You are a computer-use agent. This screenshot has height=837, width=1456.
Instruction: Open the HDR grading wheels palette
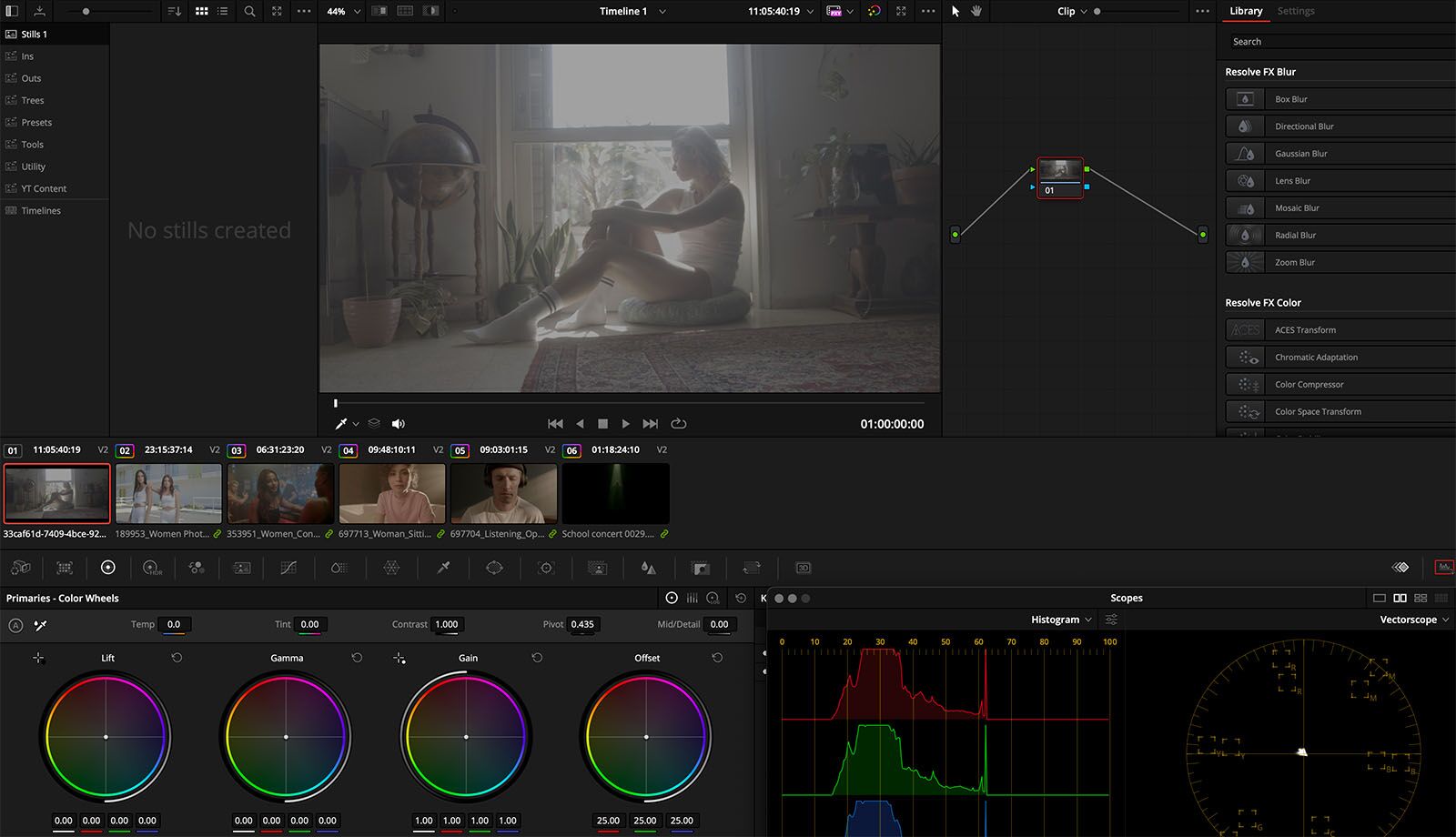[x=151, y=568]
